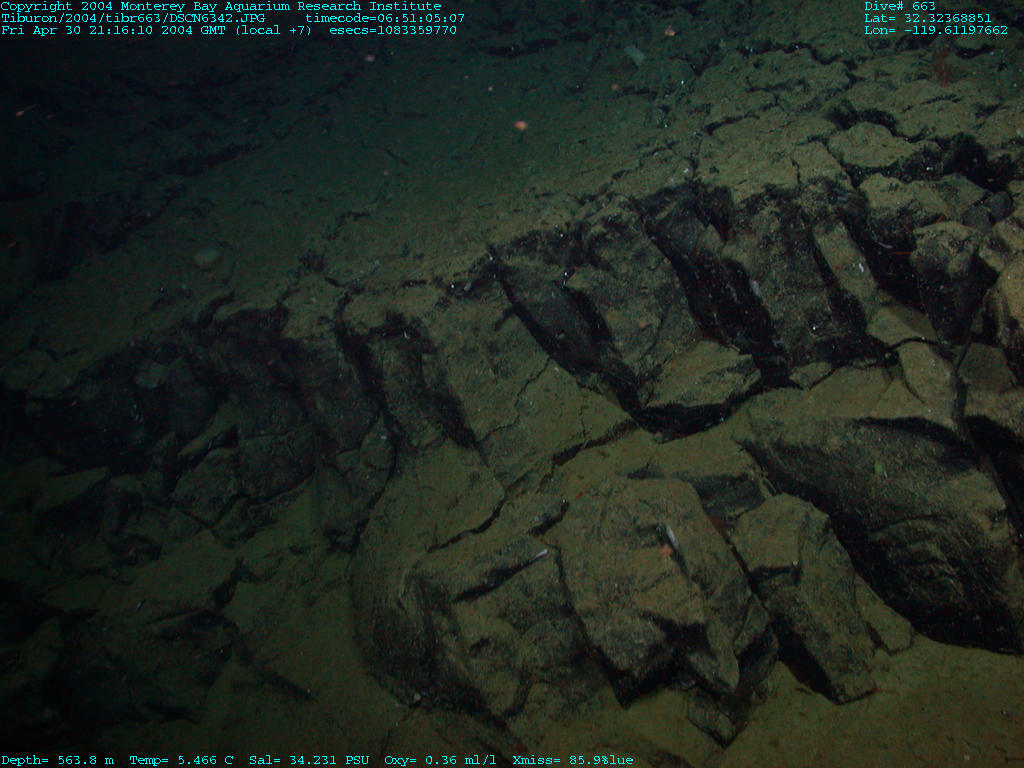Click the file path 'Tiburon/2004/tibr663/DSCN6342.JPG'
The image size is (1024, 768).
point(133,18)
